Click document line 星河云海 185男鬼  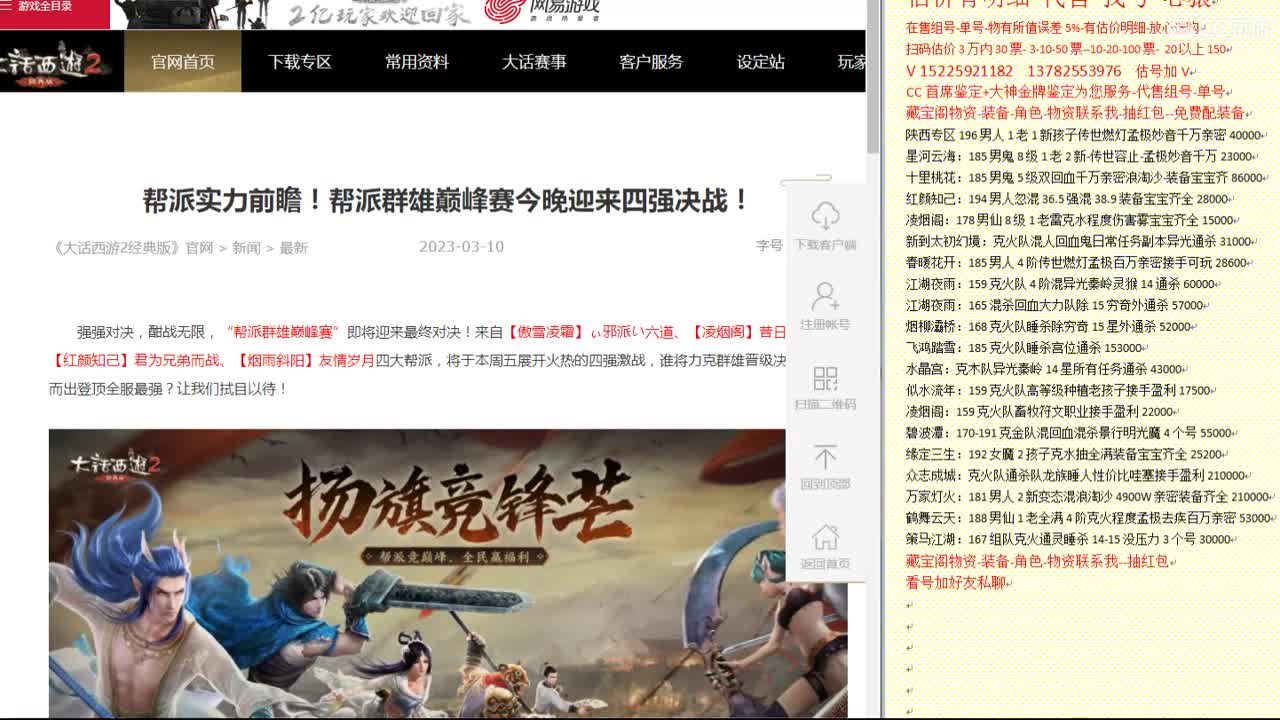point(1080,156)
